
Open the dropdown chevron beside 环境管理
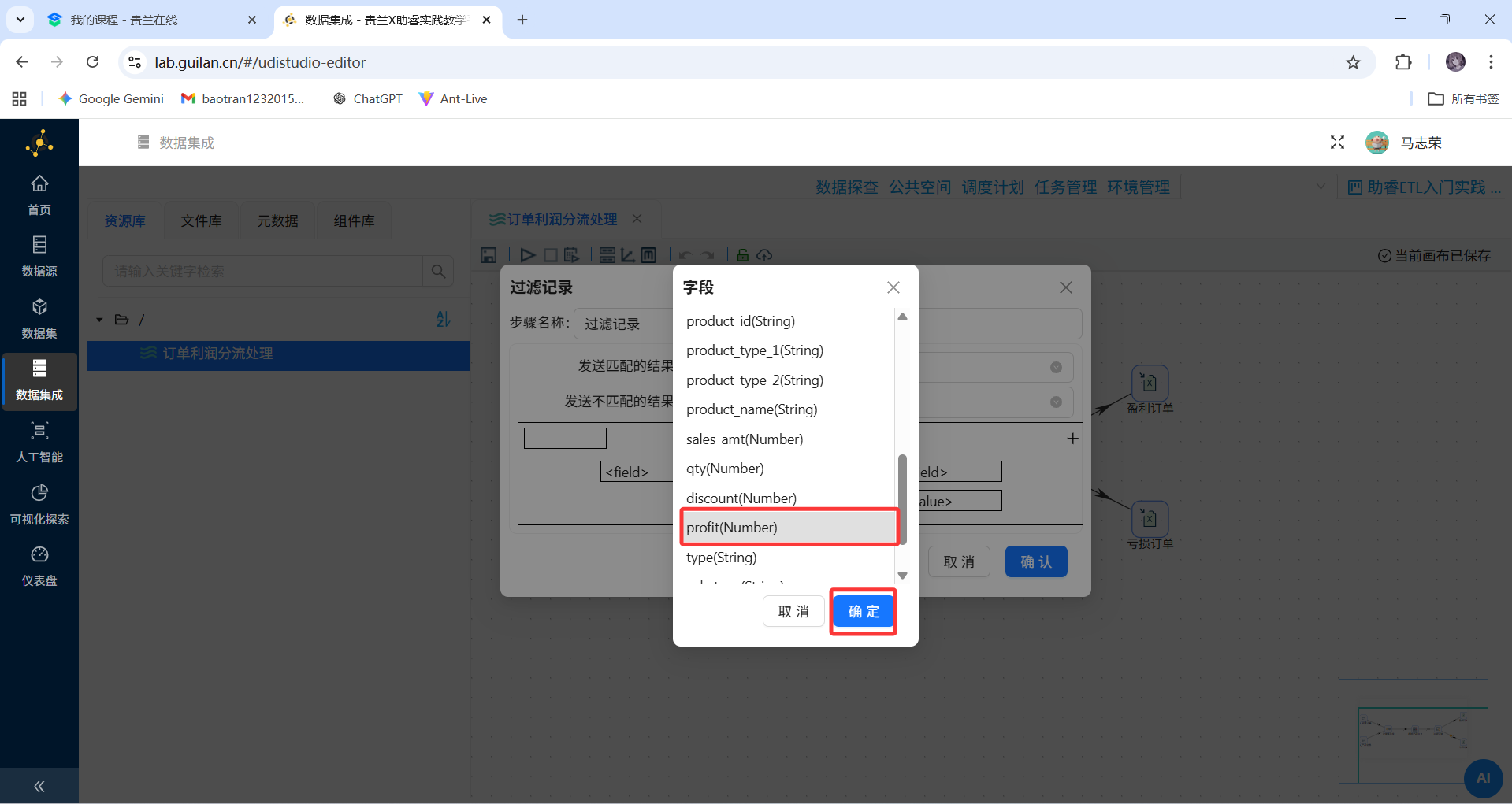click(1321, 187)
